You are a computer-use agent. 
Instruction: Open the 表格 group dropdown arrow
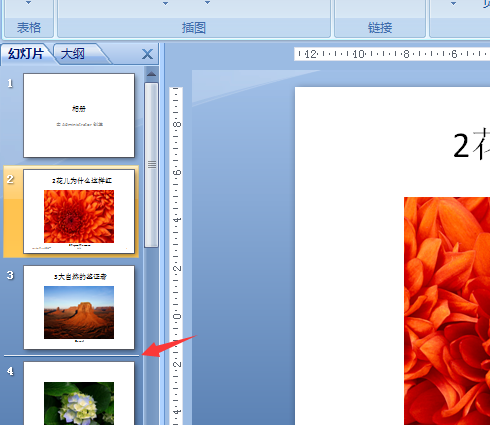[29, 3]
